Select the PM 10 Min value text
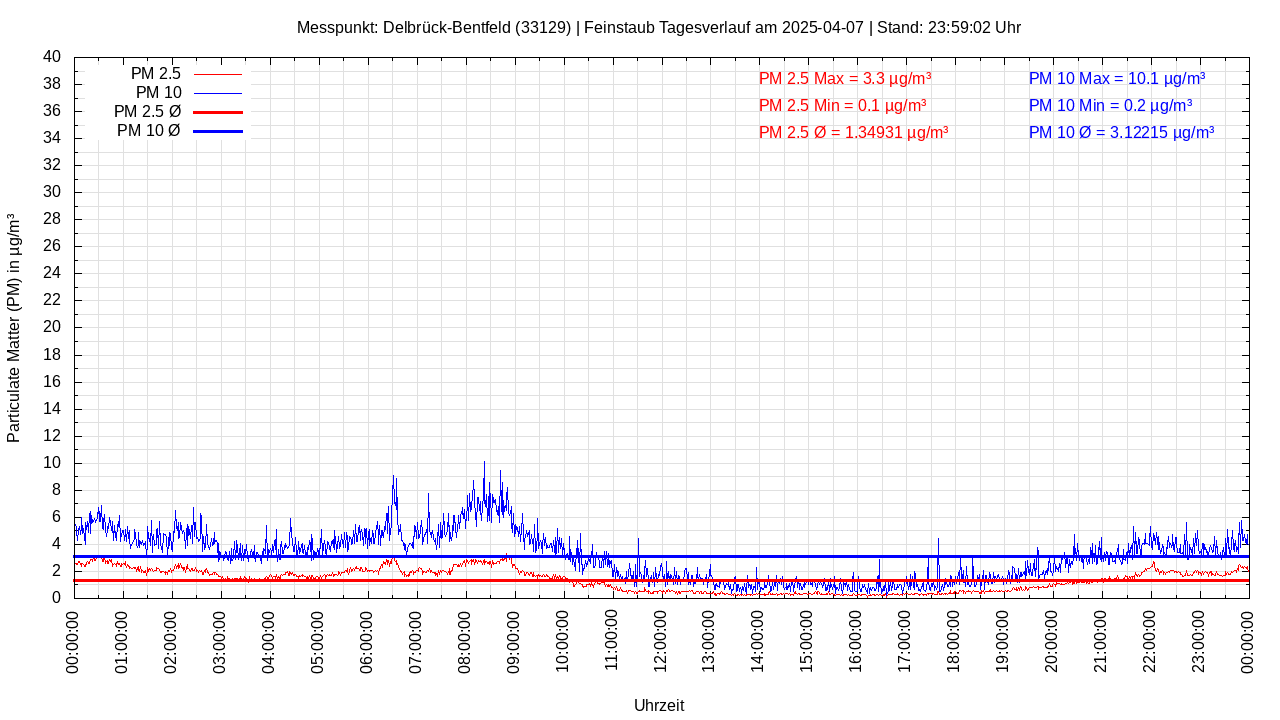 [1110, 105]
